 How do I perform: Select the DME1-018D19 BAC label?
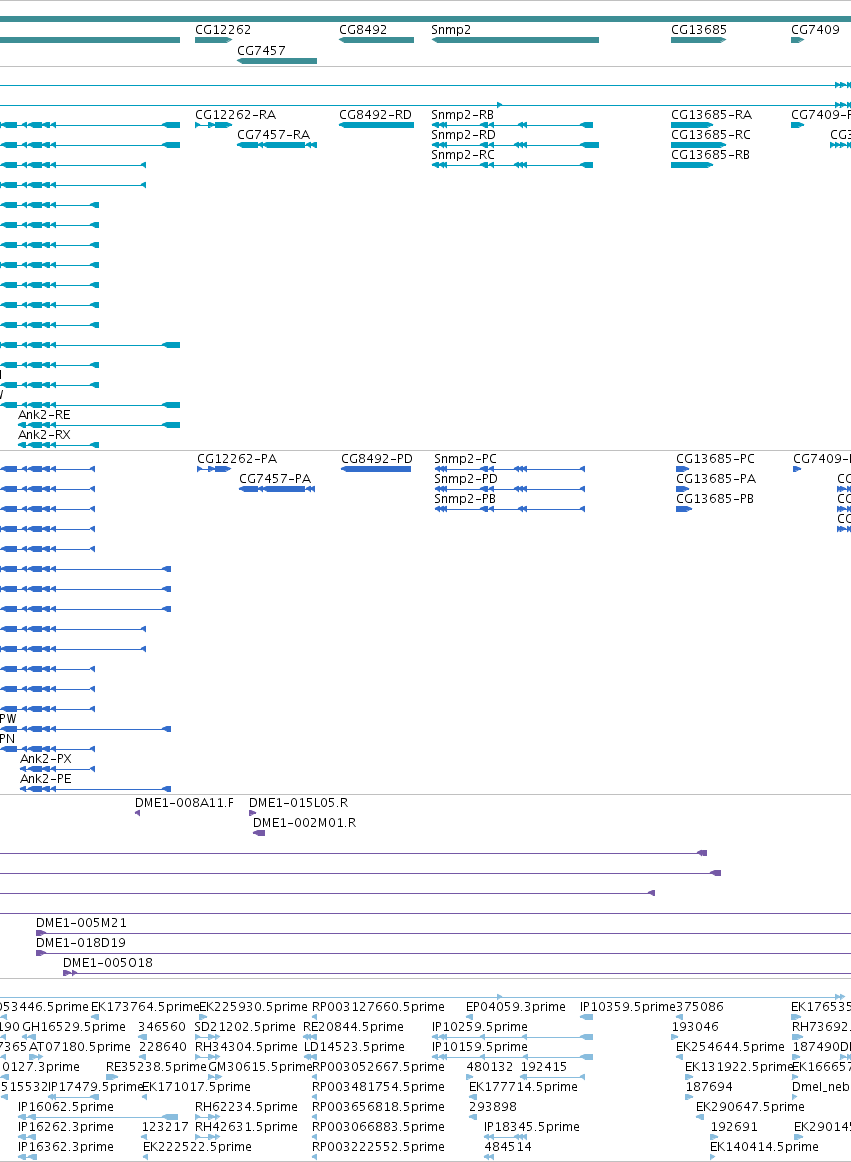tap(81, 943)
